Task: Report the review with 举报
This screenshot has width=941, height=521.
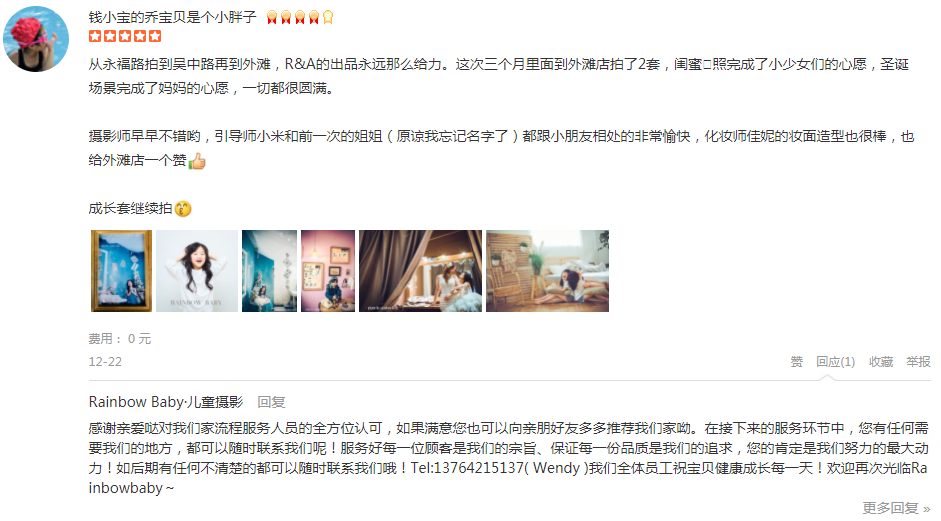Action: [x=918, y=361]
